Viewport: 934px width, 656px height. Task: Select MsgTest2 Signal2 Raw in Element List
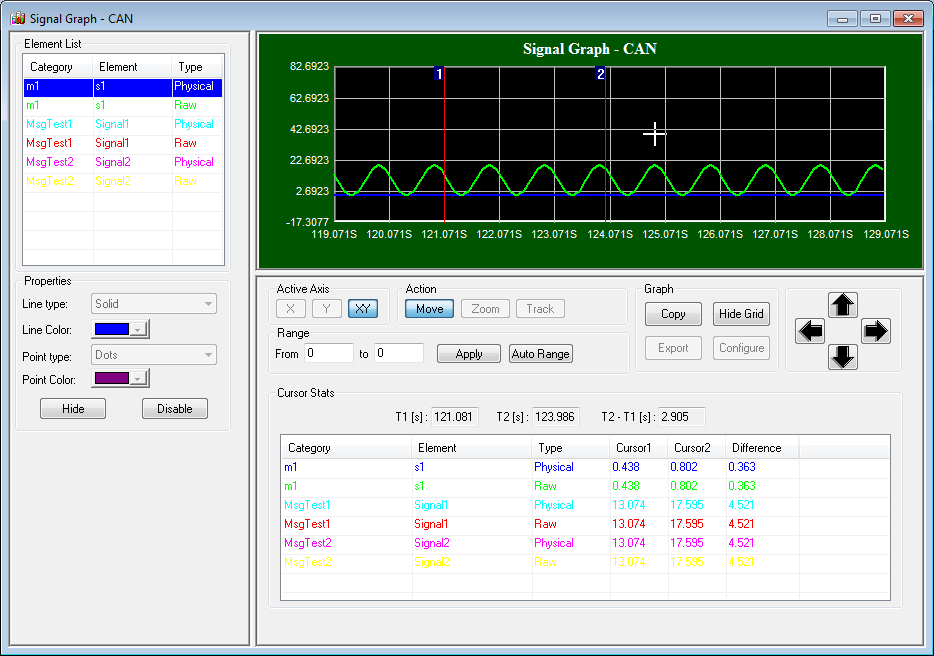[123, 182]
